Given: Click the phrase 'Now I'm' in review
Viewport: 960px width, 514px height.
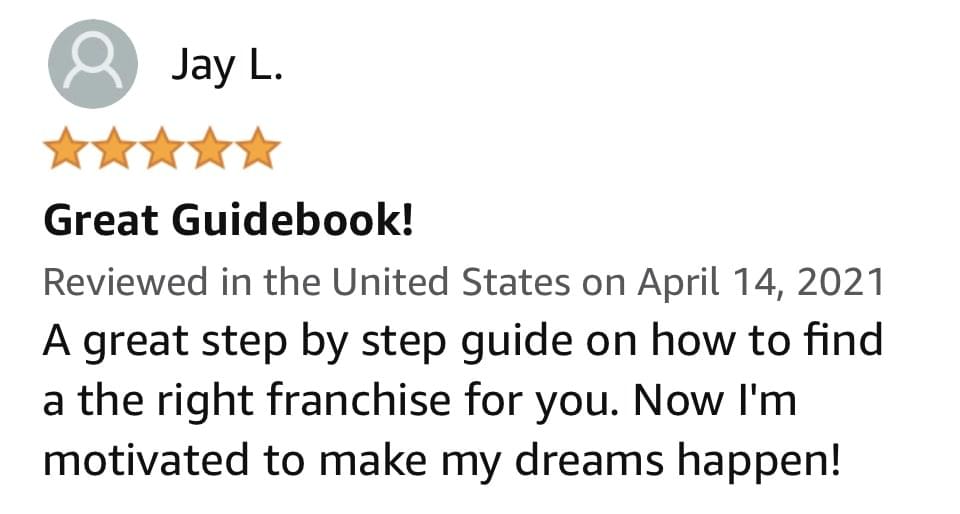Looking at the screenshot, I should (x=714, y=401).
